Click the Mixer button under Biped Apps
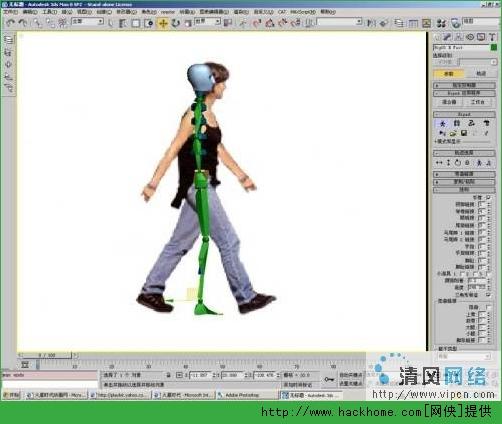 [449, 102]
